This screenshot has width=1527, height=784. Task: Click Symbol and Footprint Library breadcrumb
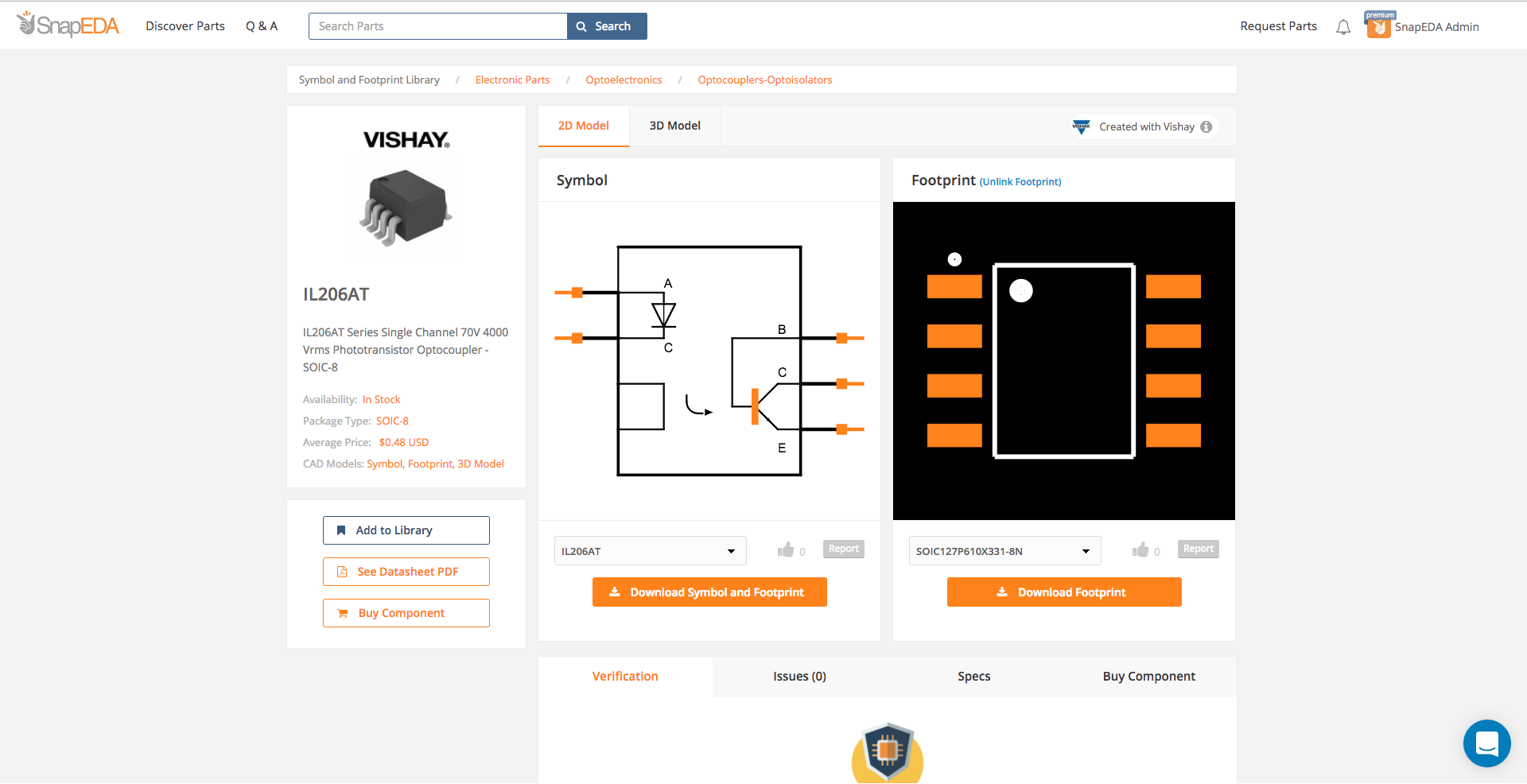tap(369, 80)
